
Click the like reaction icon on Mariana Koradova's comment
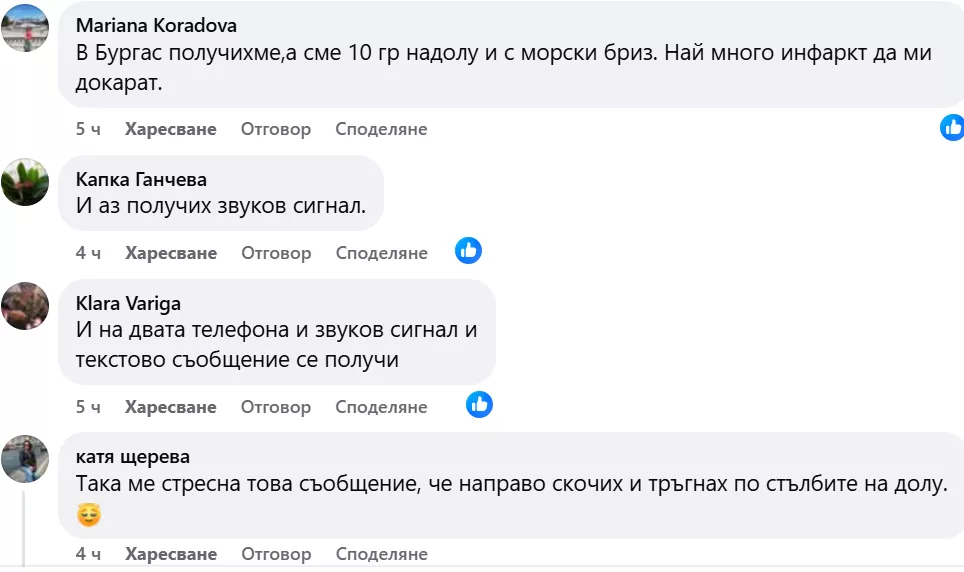pyautogui.click(x=952, y=127)
